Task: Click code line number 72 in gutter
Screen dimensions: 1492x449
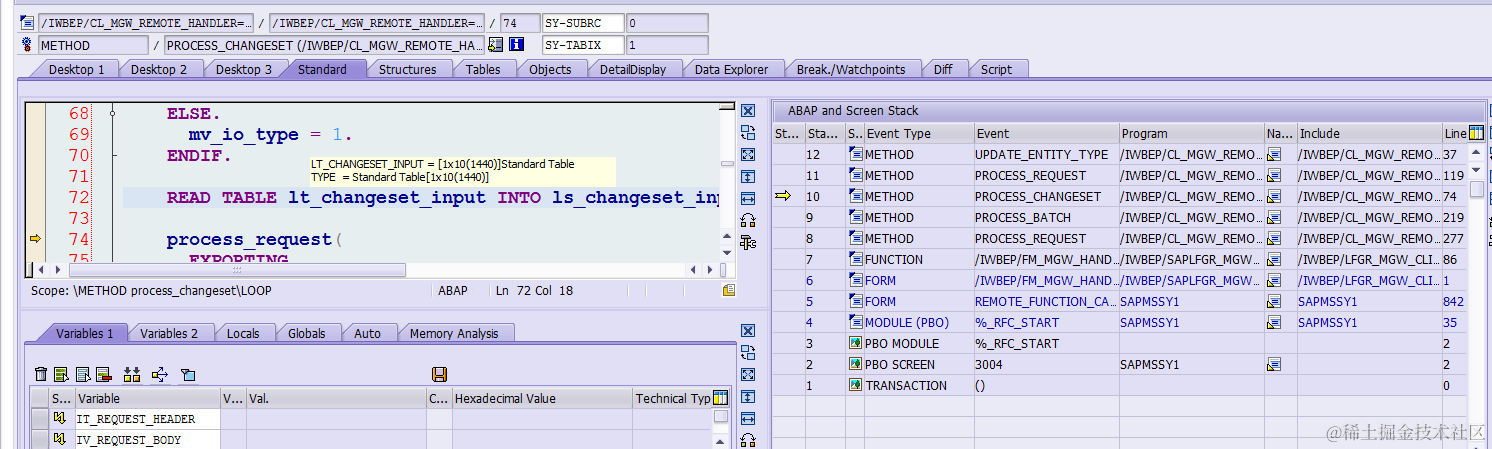Action: click(x=78, y=197)
